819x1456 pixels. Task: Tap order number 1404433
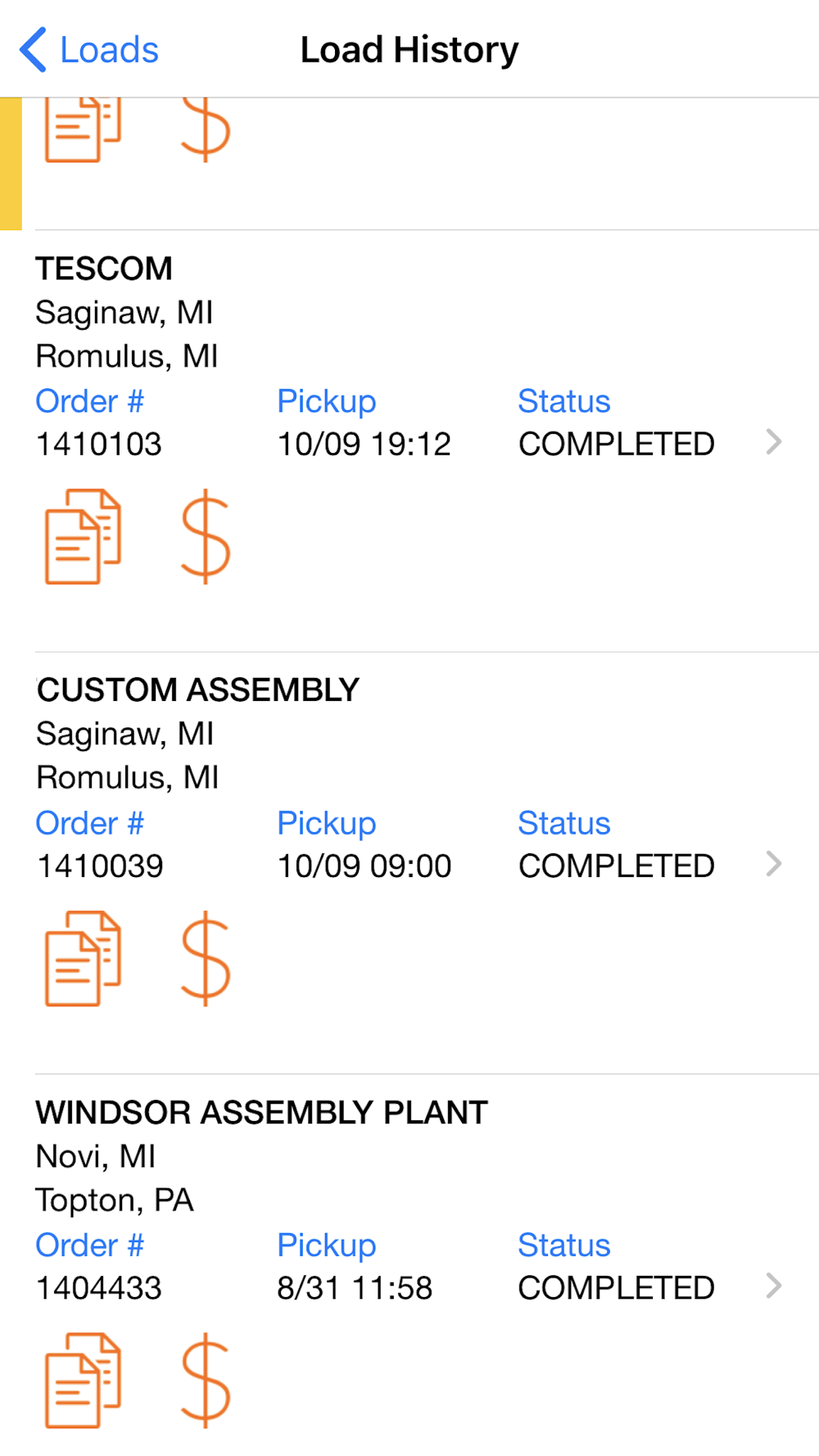99,1288
